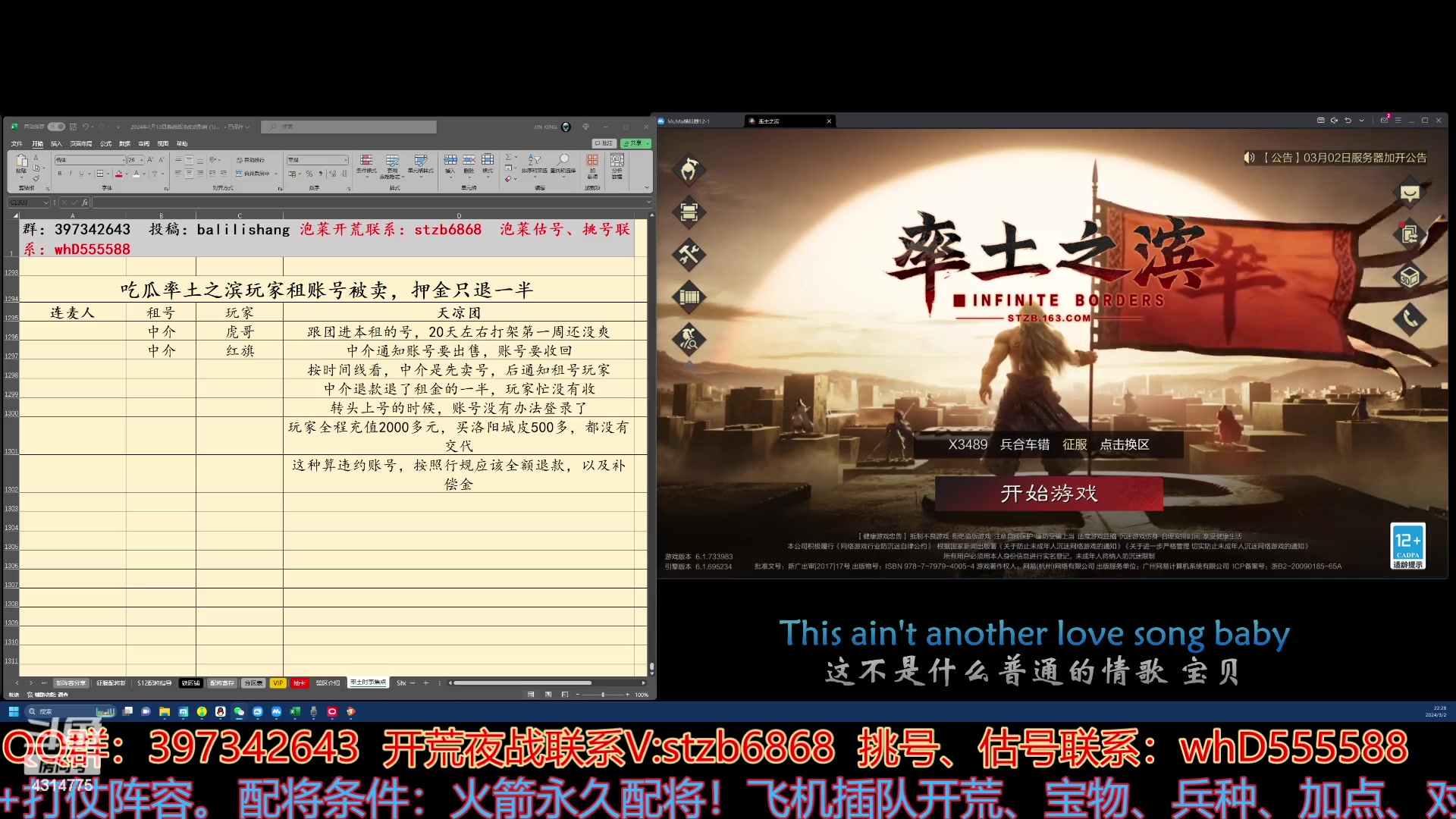
Task: Open the message bubble icon in game
Action: tap(1410, 193)
